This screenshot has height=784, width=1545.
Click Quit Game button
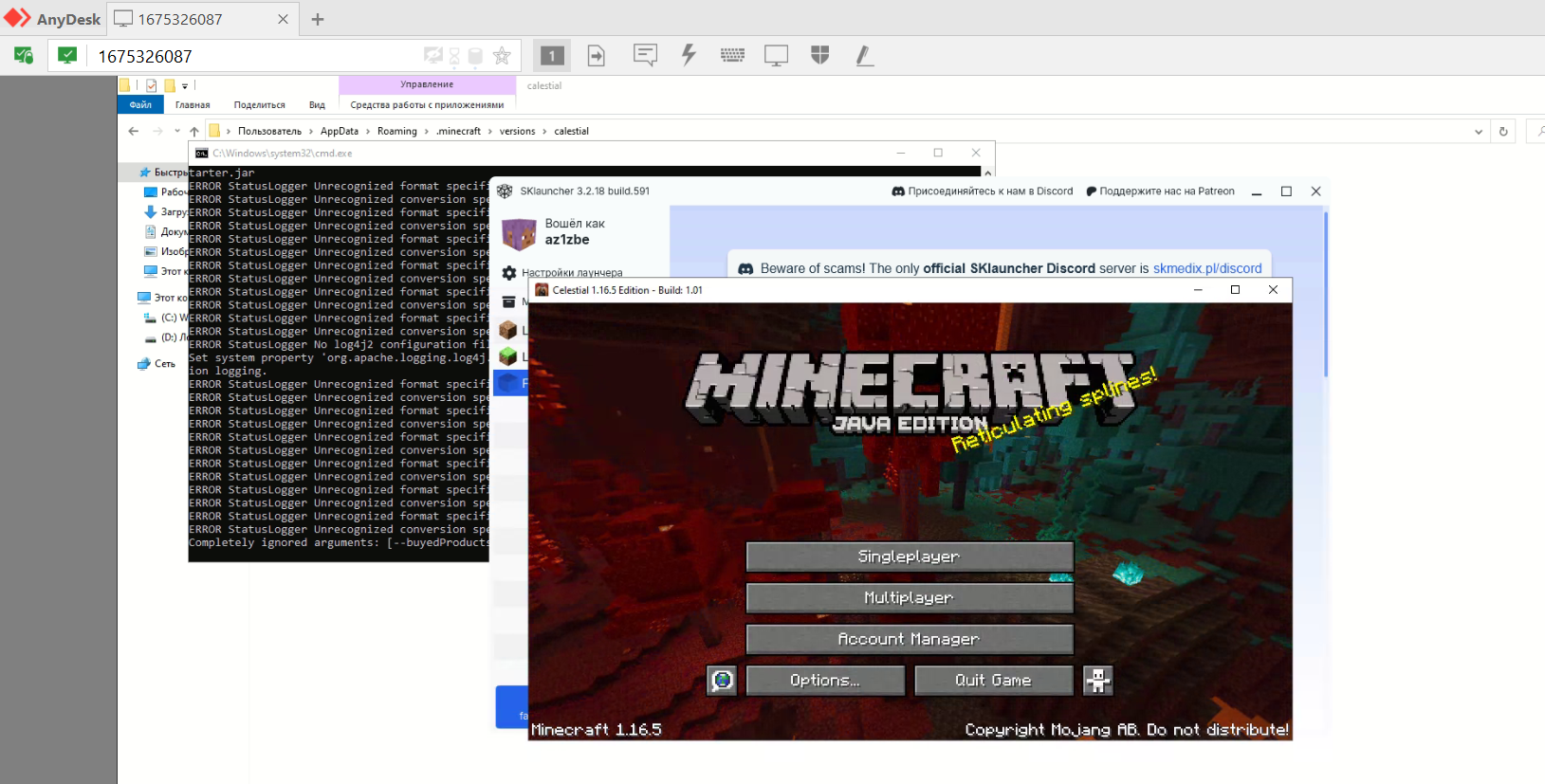coord(993,681)
